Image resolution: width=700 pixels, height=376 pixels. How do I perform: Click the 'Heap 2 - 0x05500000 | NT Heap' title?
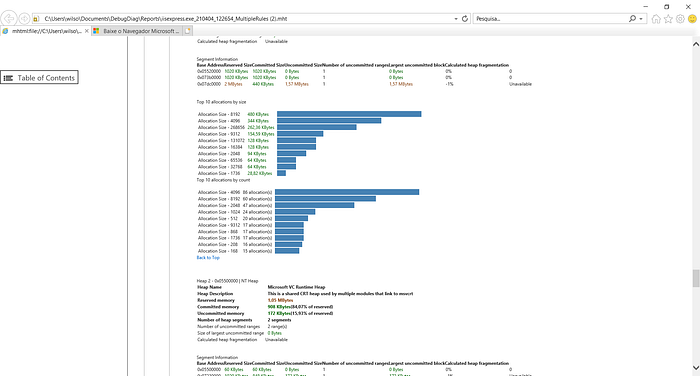pyautogui.click(x=228, y=281)
